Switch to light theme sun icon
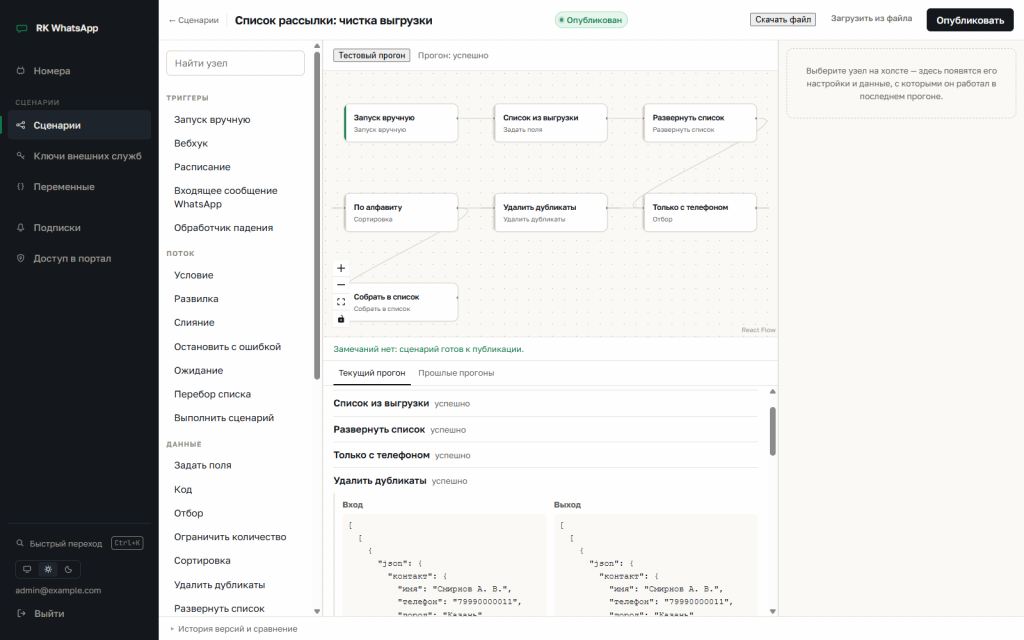Image resolution: width=1024 pixels, height=640 pixels. pos(48,569)
